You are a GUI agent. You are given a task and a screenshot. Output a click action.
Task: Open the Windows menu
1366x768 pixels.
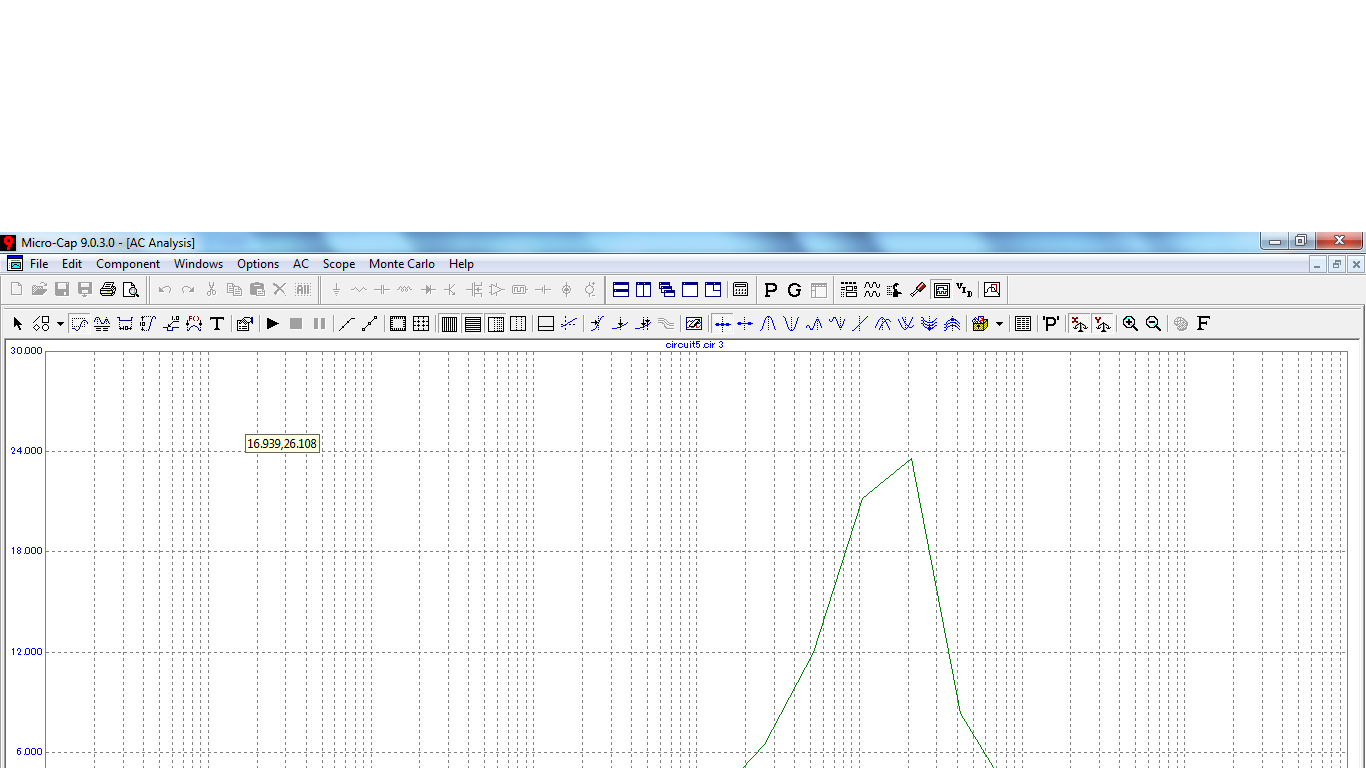click(x=198, y=264)
